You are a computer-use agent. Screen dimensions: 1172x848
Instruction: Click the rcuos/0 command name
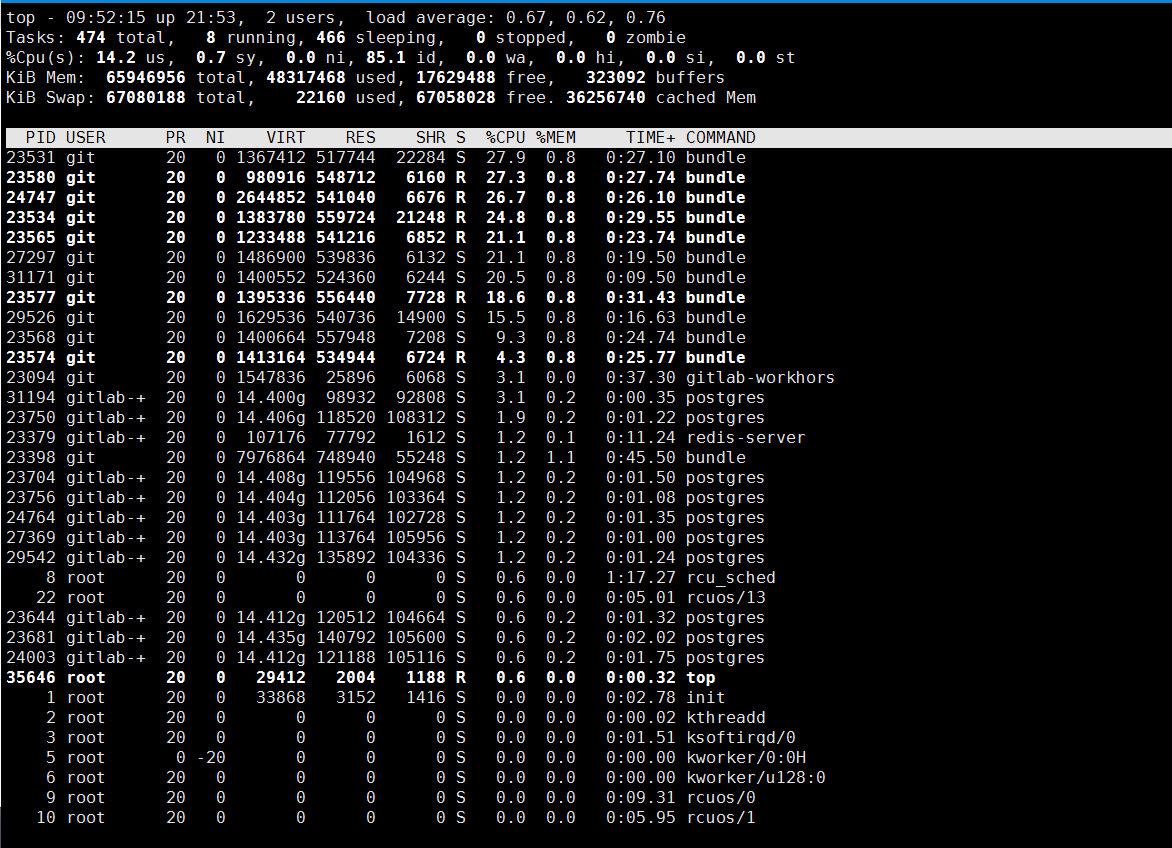(721, 799)
